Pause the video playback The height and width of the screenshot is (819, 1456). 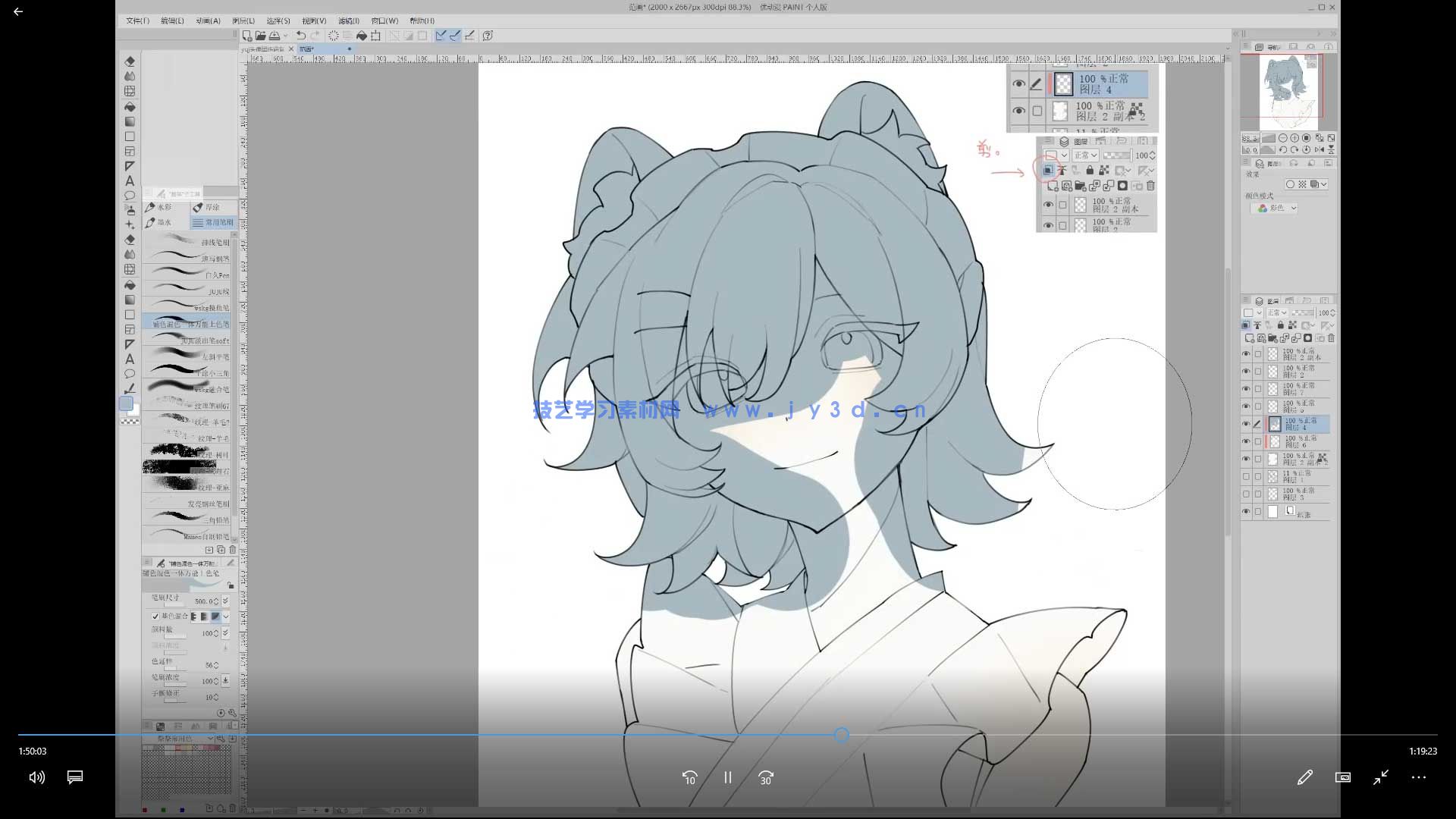(727, 777)
